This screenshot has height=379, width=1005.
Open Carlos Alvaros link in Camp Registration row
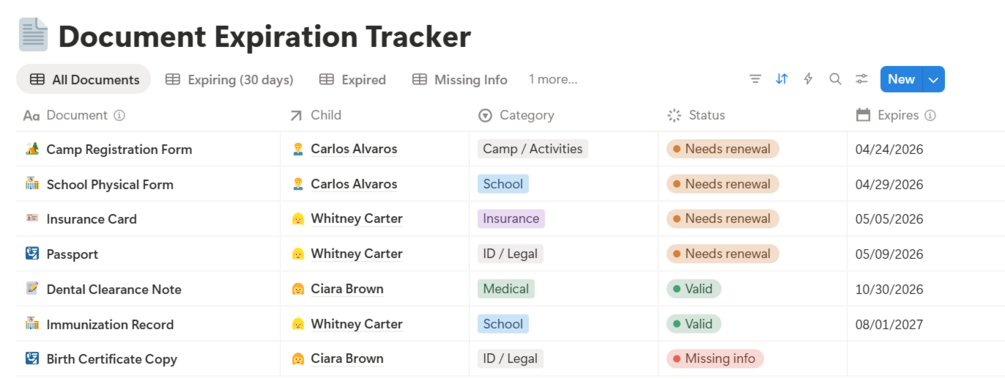click(x=354, y=149)
